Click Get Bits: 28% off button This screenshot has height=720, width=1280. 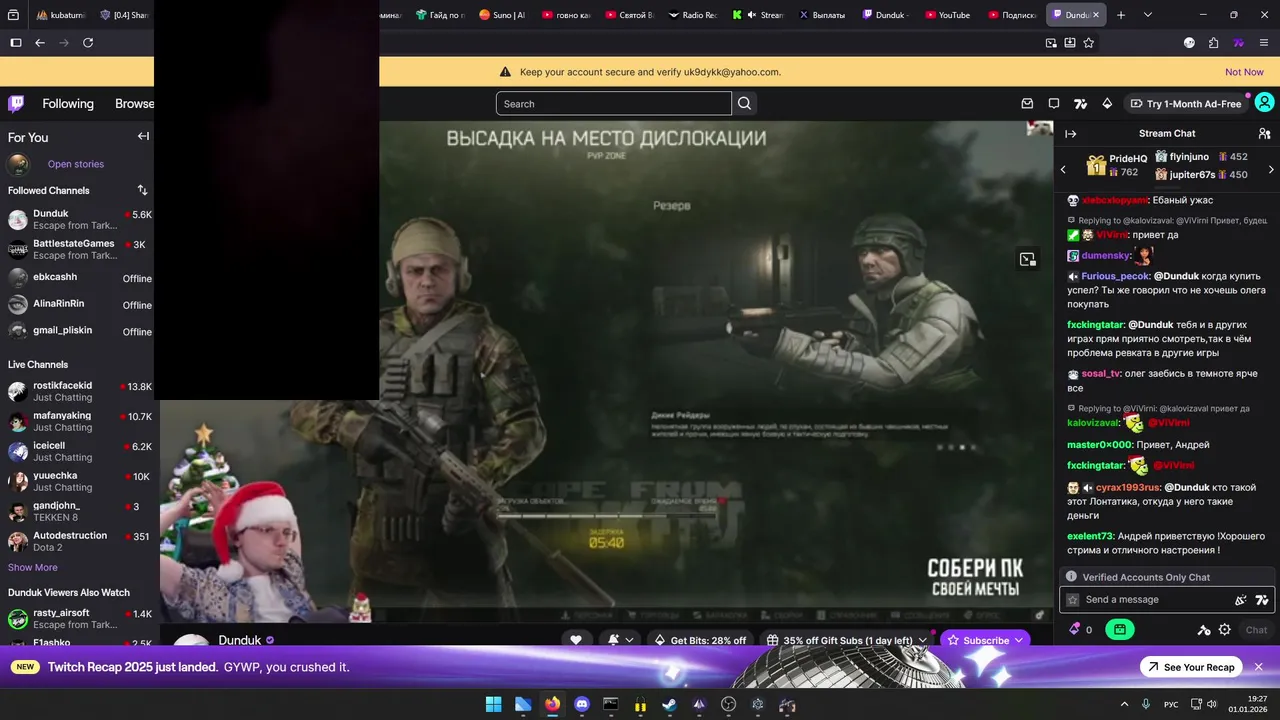tap(699, 640)
